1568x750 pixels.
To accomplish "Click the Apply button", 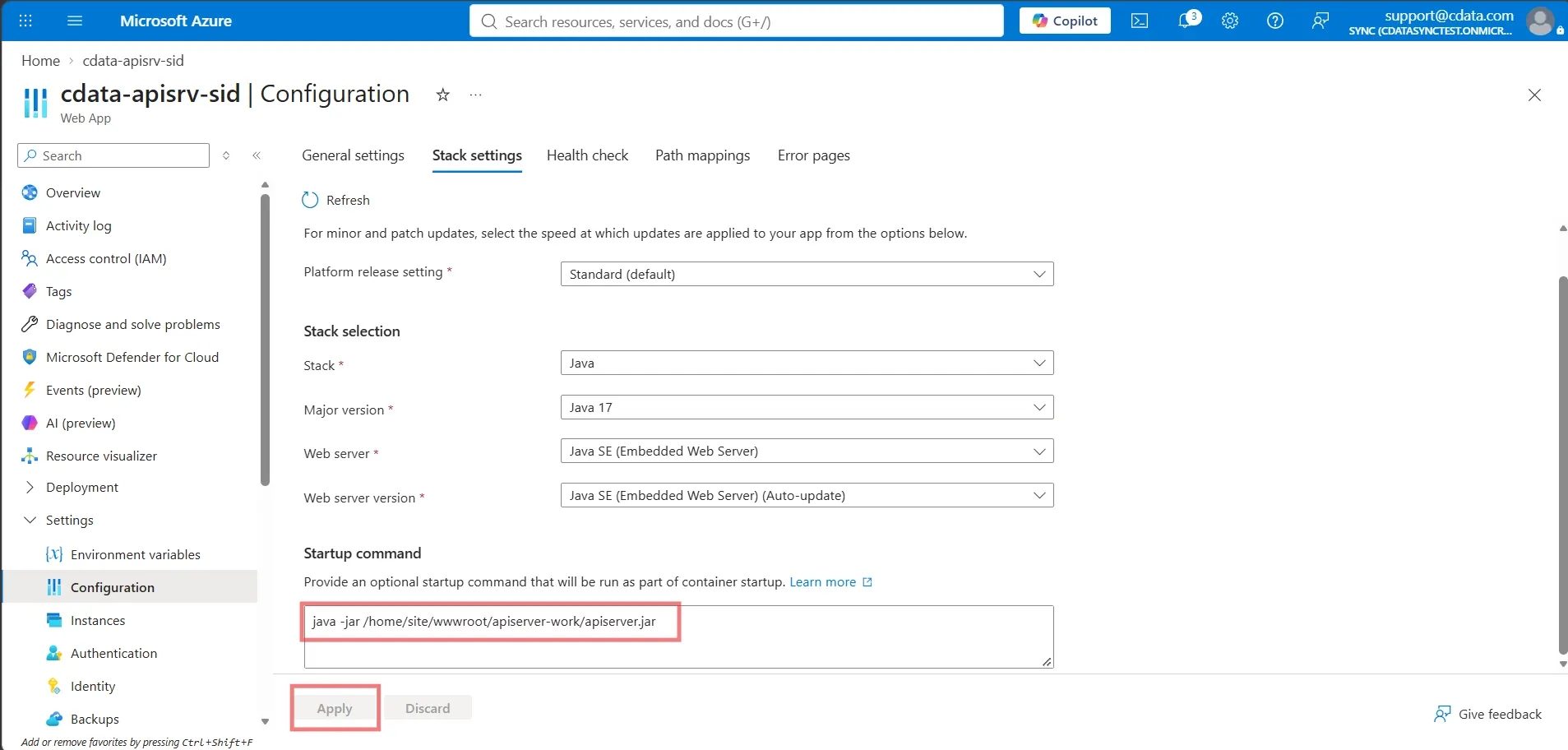I will pyautogui.click(x=335, y=708).
